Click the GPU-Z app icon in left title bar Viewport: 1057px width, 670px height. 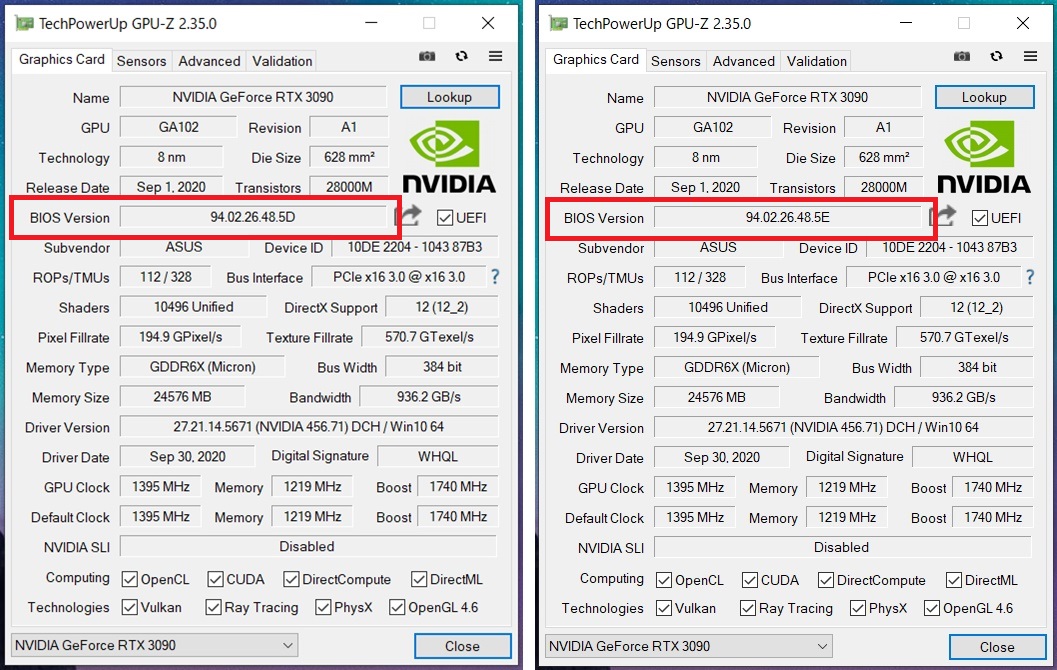[x=24, y=24]
